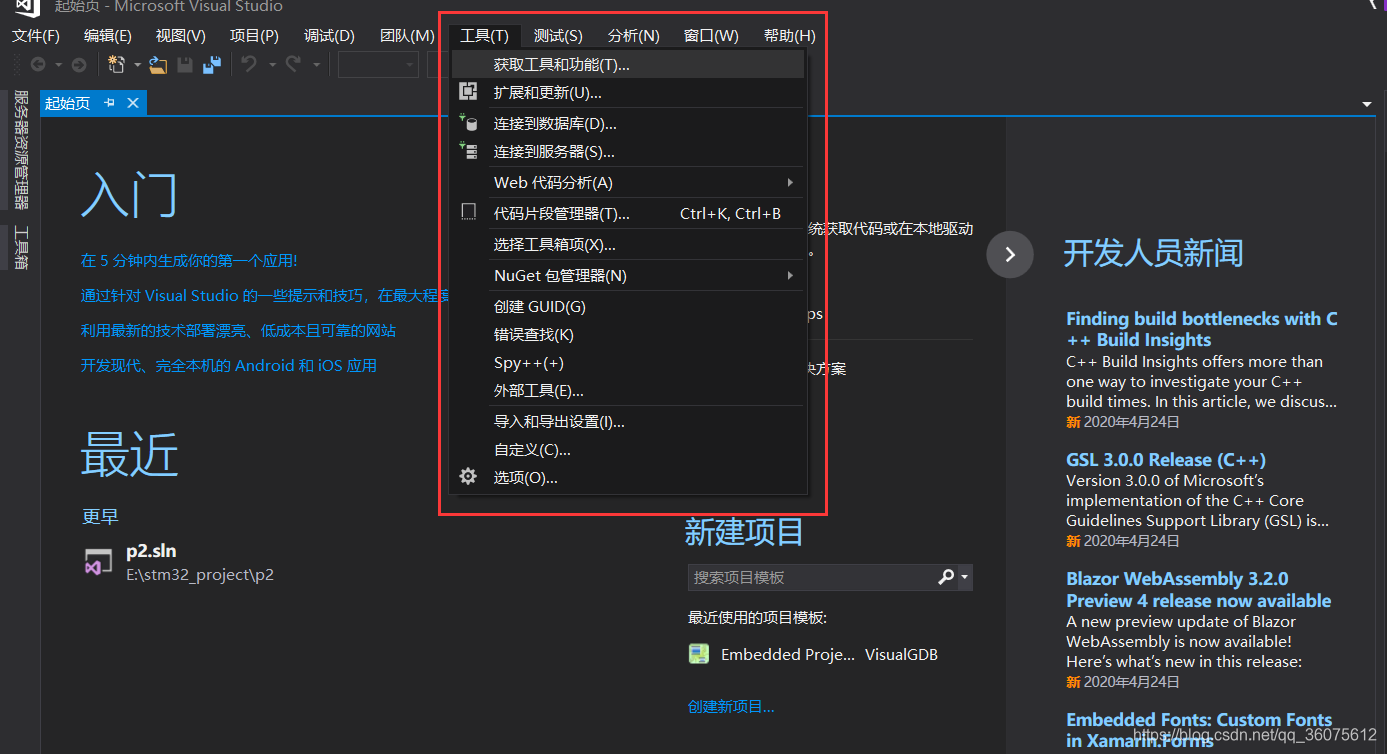This screenshot has width=1387, height=754.
Task: Open the solution configuration combo box
Action: [x=378, y=65]
